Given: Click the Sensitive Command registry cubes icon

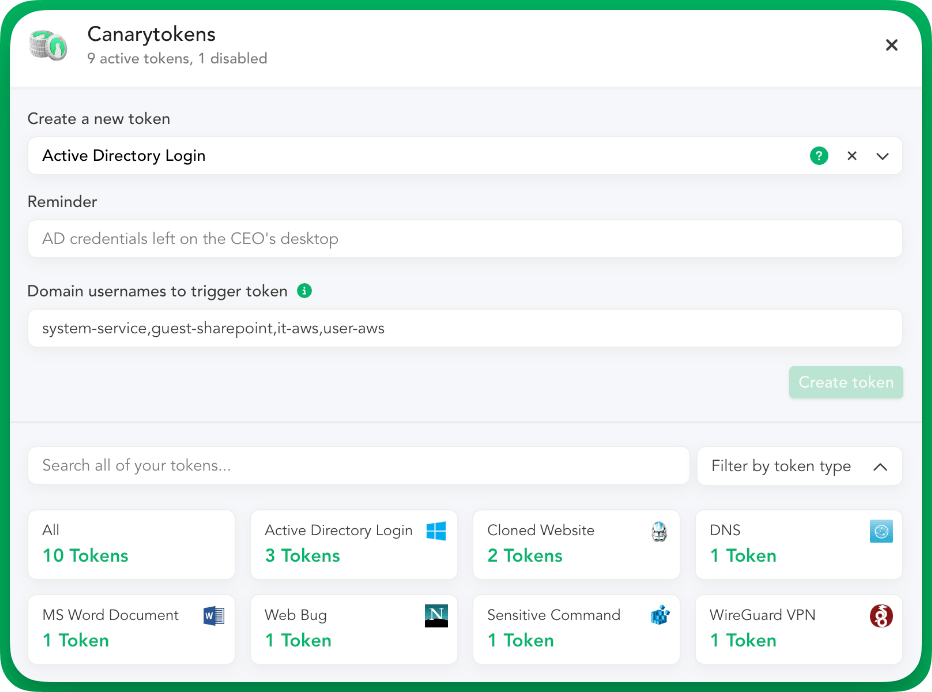Looking at the screenshot, I should [x=660, y=615].
